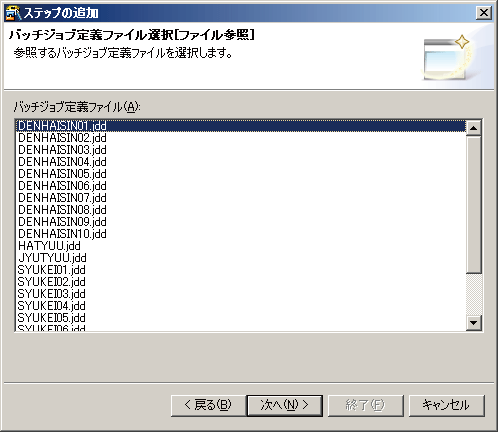Select the DENHAISIN08.jdd file
Image resolution: width=498 pixels, height=432 pixels.
pyautogui.click(x=241, y=210)
